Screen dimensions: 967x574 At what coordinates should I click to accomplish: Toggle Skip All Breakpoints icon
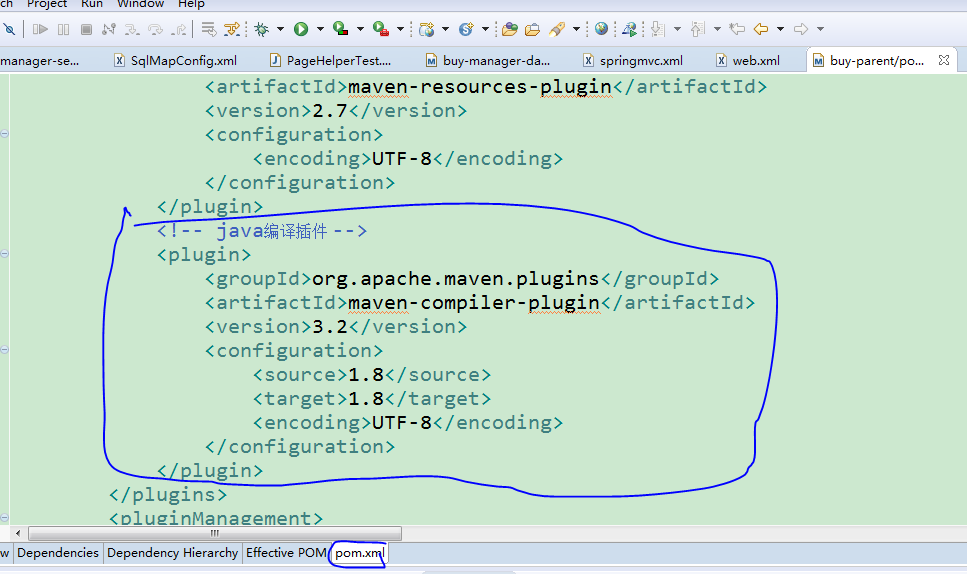tap(9, 29)
